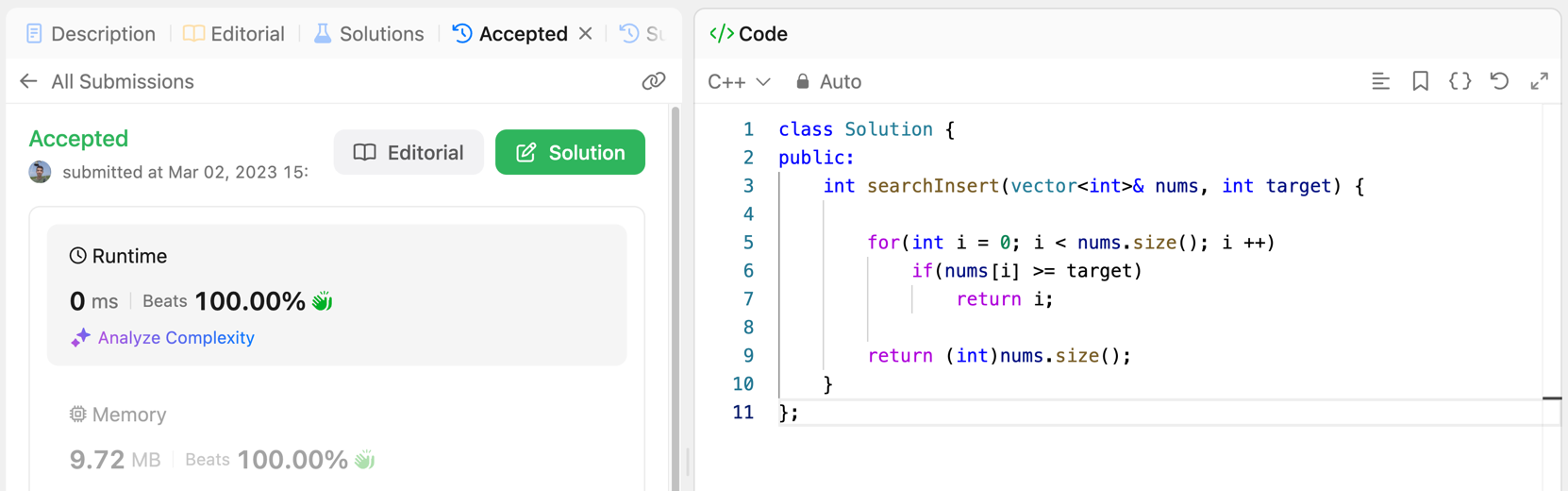Expand editor to fullscreen

(1539, 81)
